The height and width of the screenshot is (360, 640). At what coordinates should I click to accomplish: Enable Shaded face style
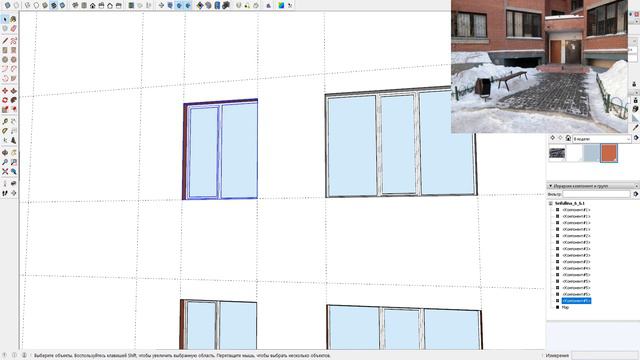pyautogui.click(x=45, y=5)
